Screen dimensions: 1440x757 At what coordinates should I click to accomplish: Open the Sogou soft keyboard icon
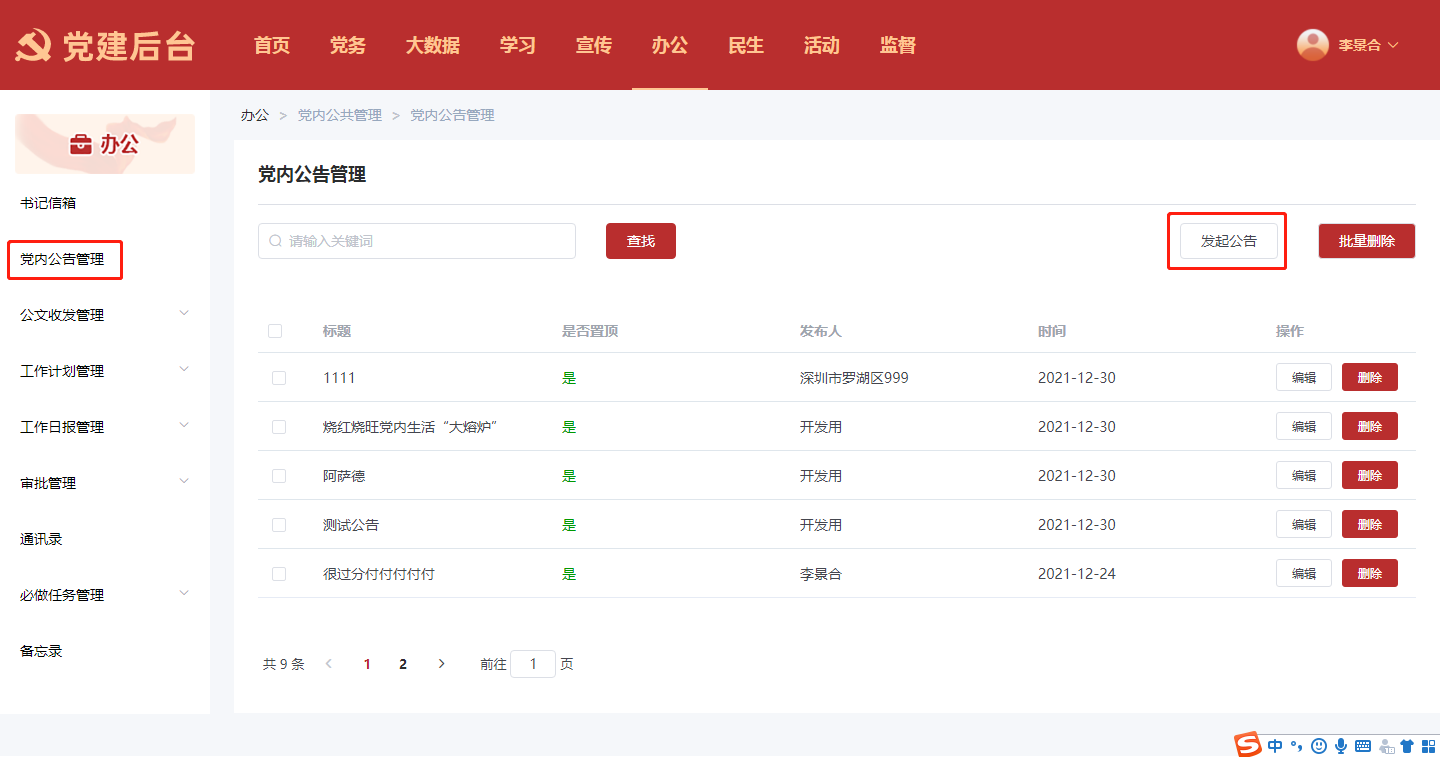(x=1362, y=745)
